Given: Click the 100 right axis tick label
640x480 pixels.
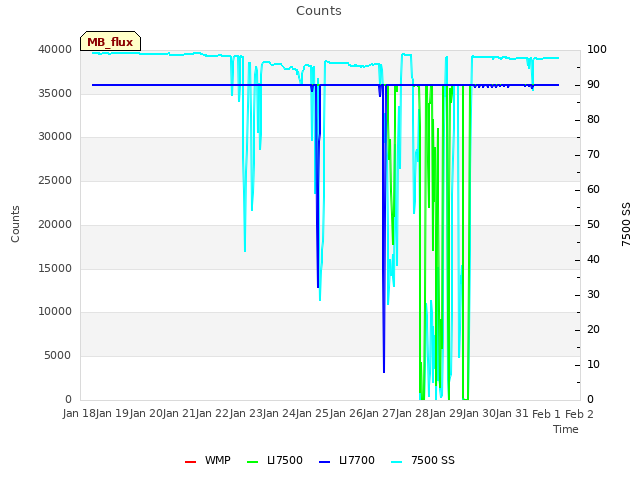Looking at the screenshot, I should (597, 49).
